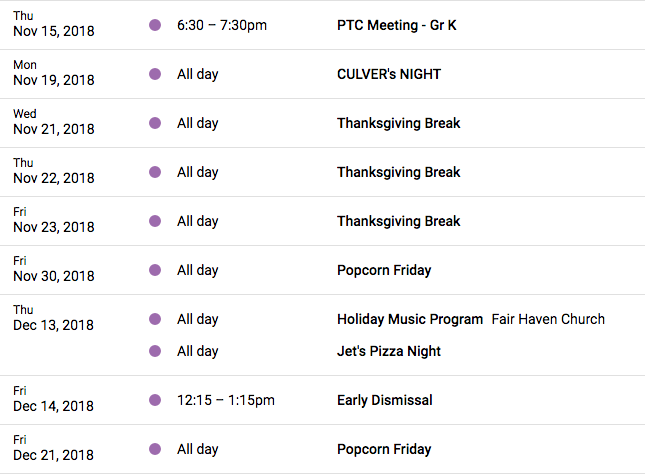Open Popcorn Friday event on Dec 21
This screenshot has height=474, width=645.
[384, 449]
